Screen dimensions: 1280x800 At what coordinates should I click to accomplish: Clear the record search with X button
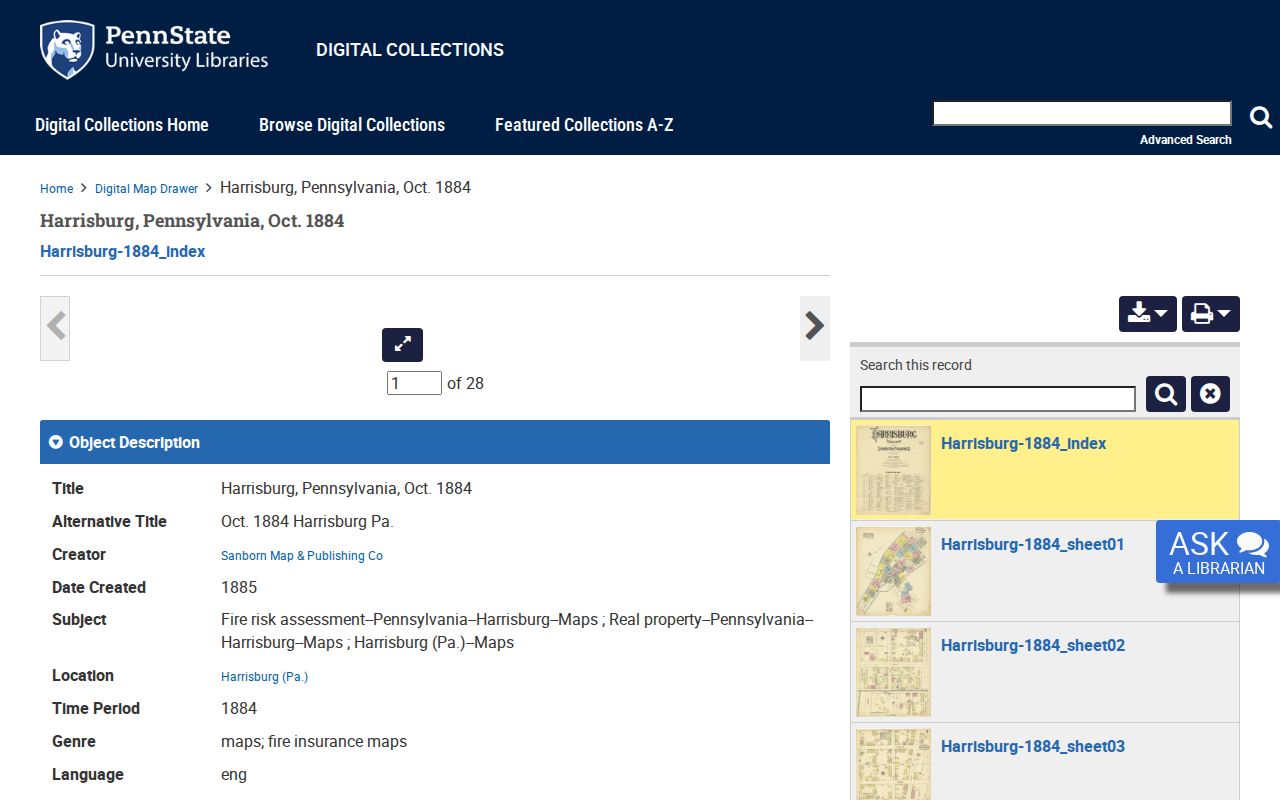tap(1210, 394)
